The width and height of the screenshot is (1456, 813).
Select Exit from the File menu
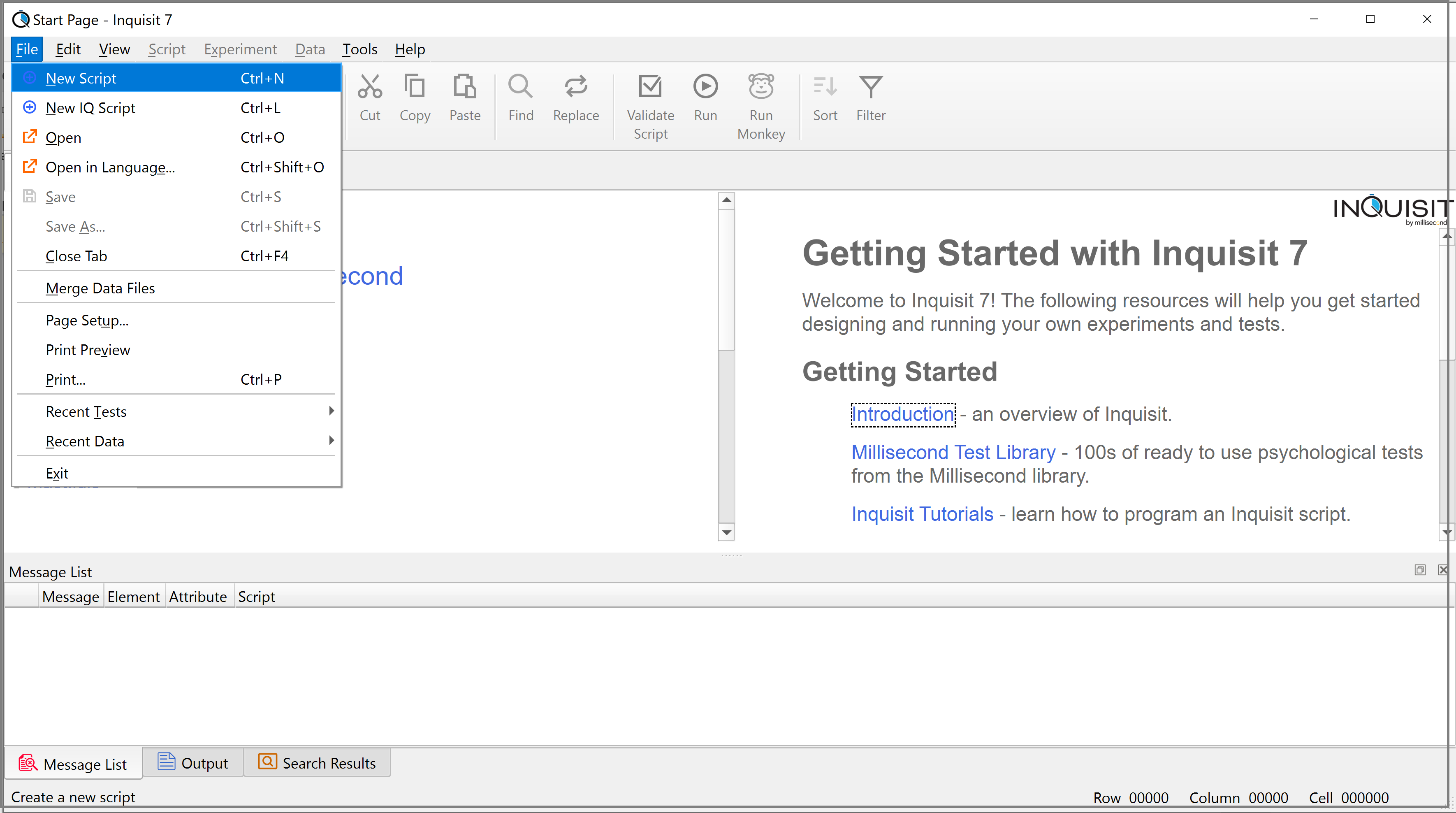[x=176, y=473]
